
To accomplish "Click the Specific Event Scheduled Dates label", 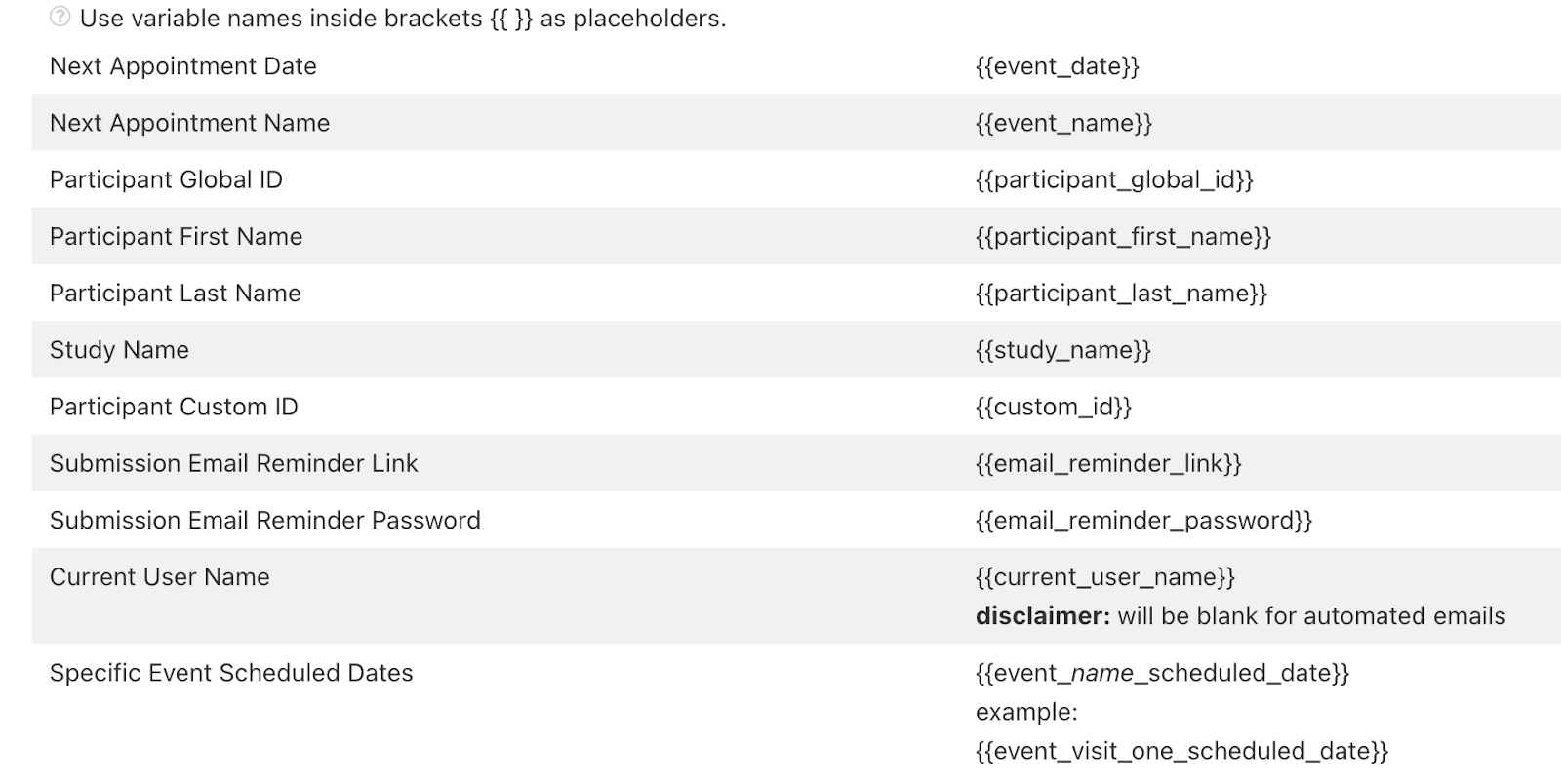I will (x=231, y=673).
